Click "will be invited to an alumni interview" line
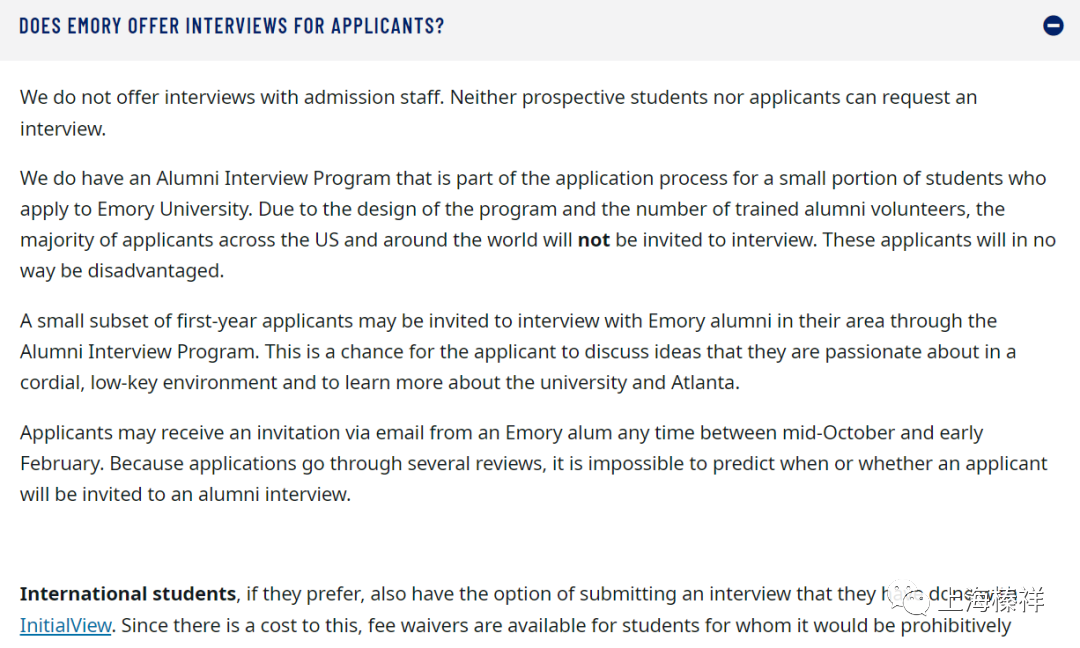This screenshot has height=648, width=1080. [185, 494]
